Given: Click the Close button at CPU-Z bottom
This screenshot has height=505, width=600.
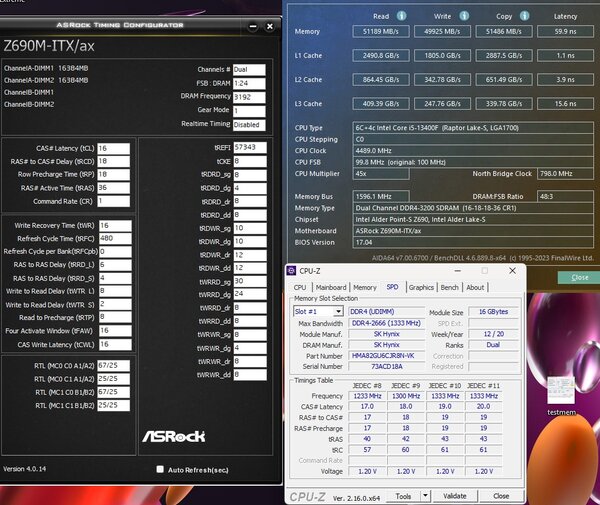Looking at the screenshot, I should pos(501,496).
